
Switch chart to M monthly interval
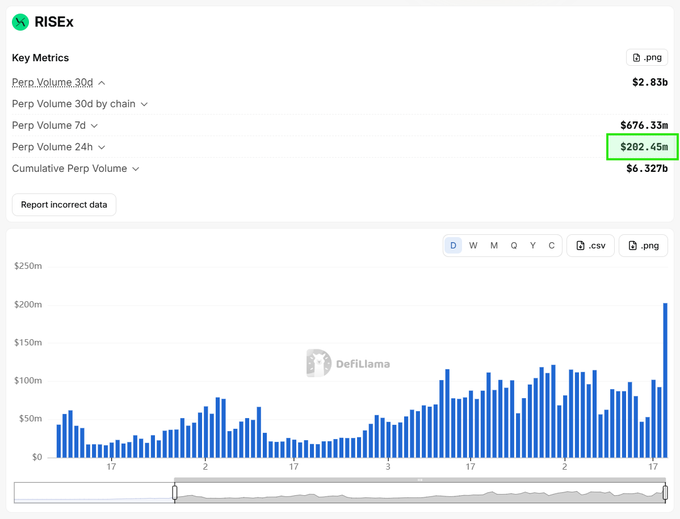click(x=494, y=246)
